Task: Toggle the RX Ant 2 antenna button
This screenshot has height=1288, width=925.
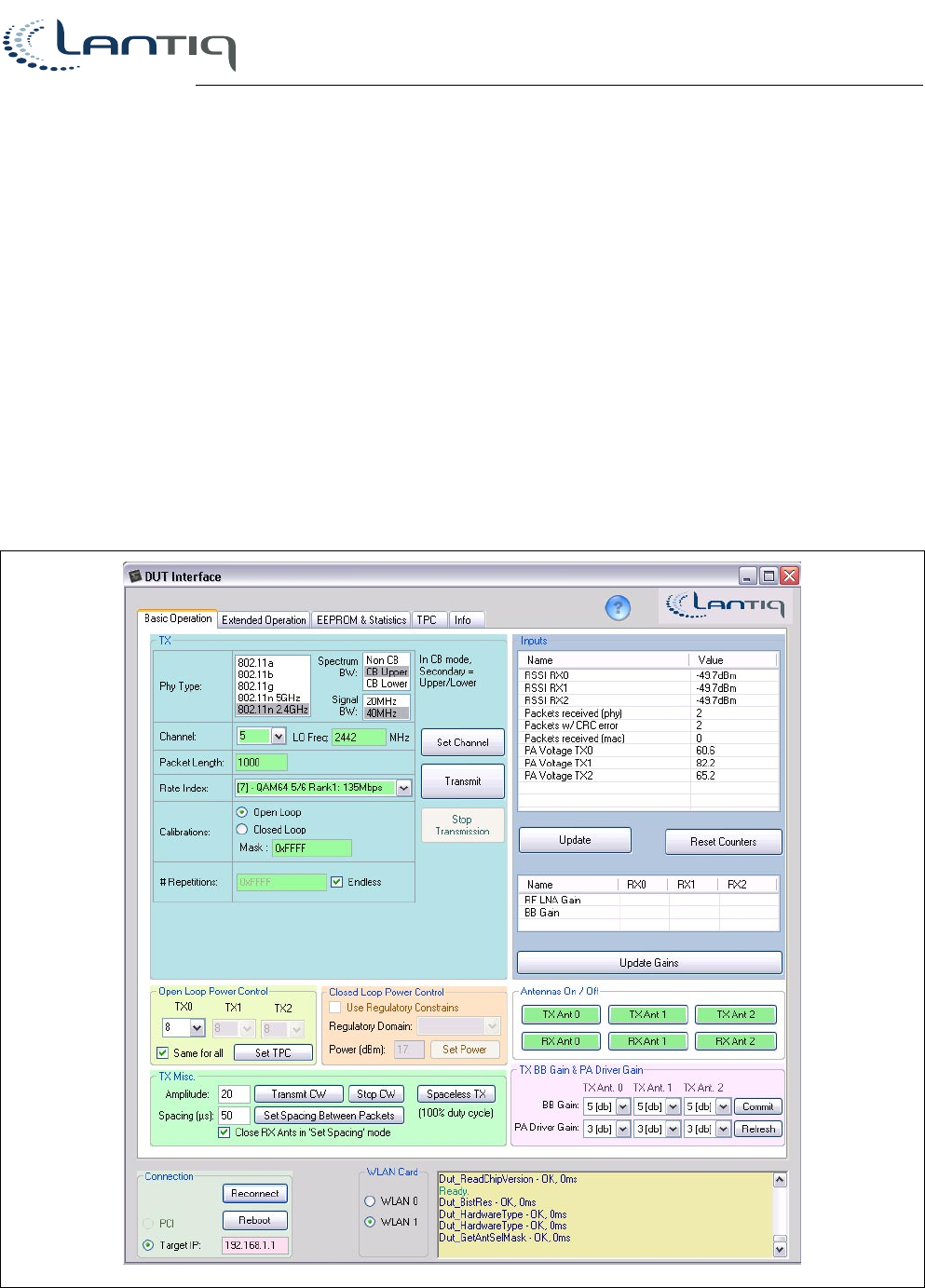Action: pos(736,1041)
